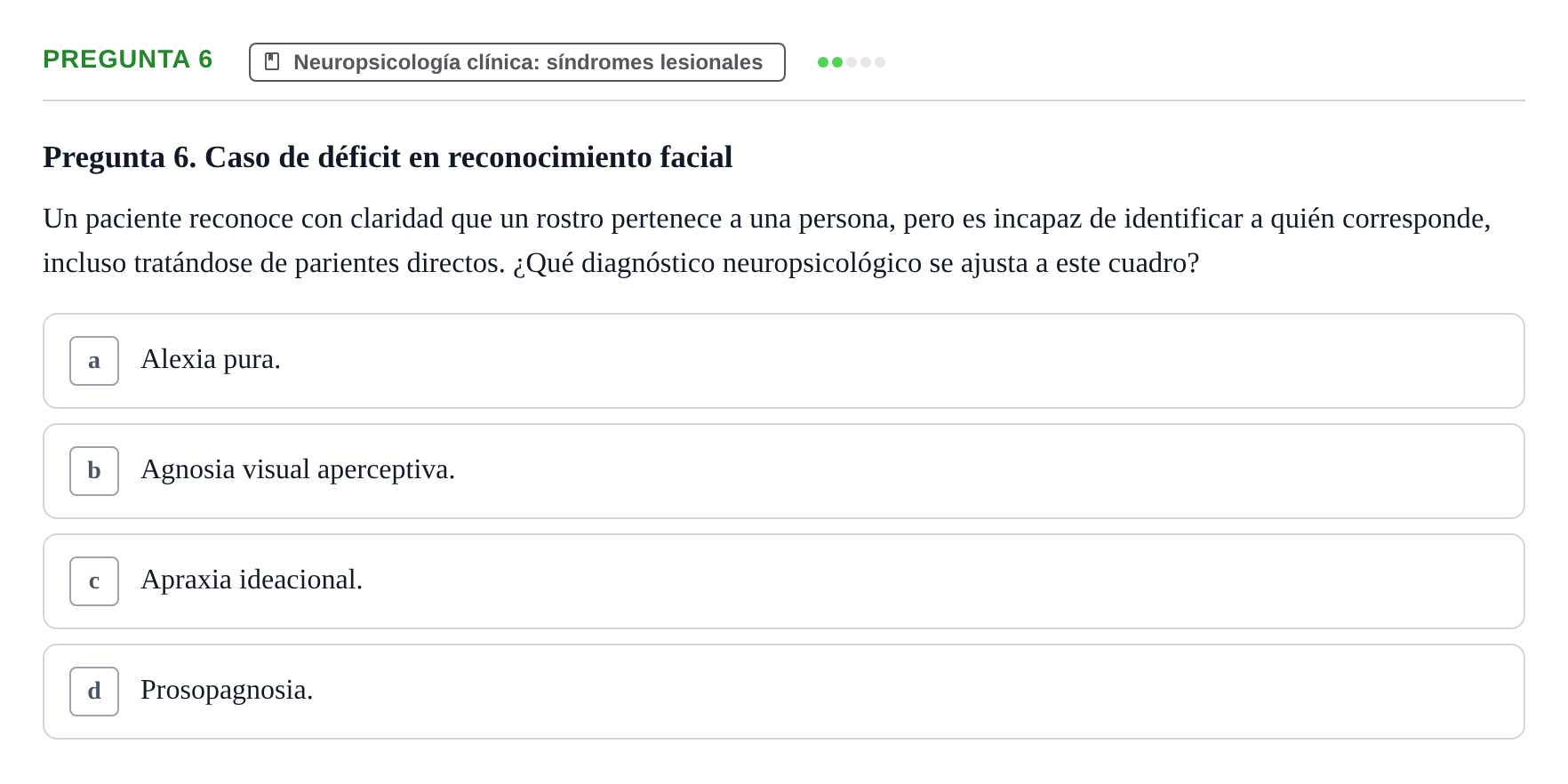This screenshot has width=1568, height=784.
Task: Click the question statement paragraph
Action: tap(768, 241)
